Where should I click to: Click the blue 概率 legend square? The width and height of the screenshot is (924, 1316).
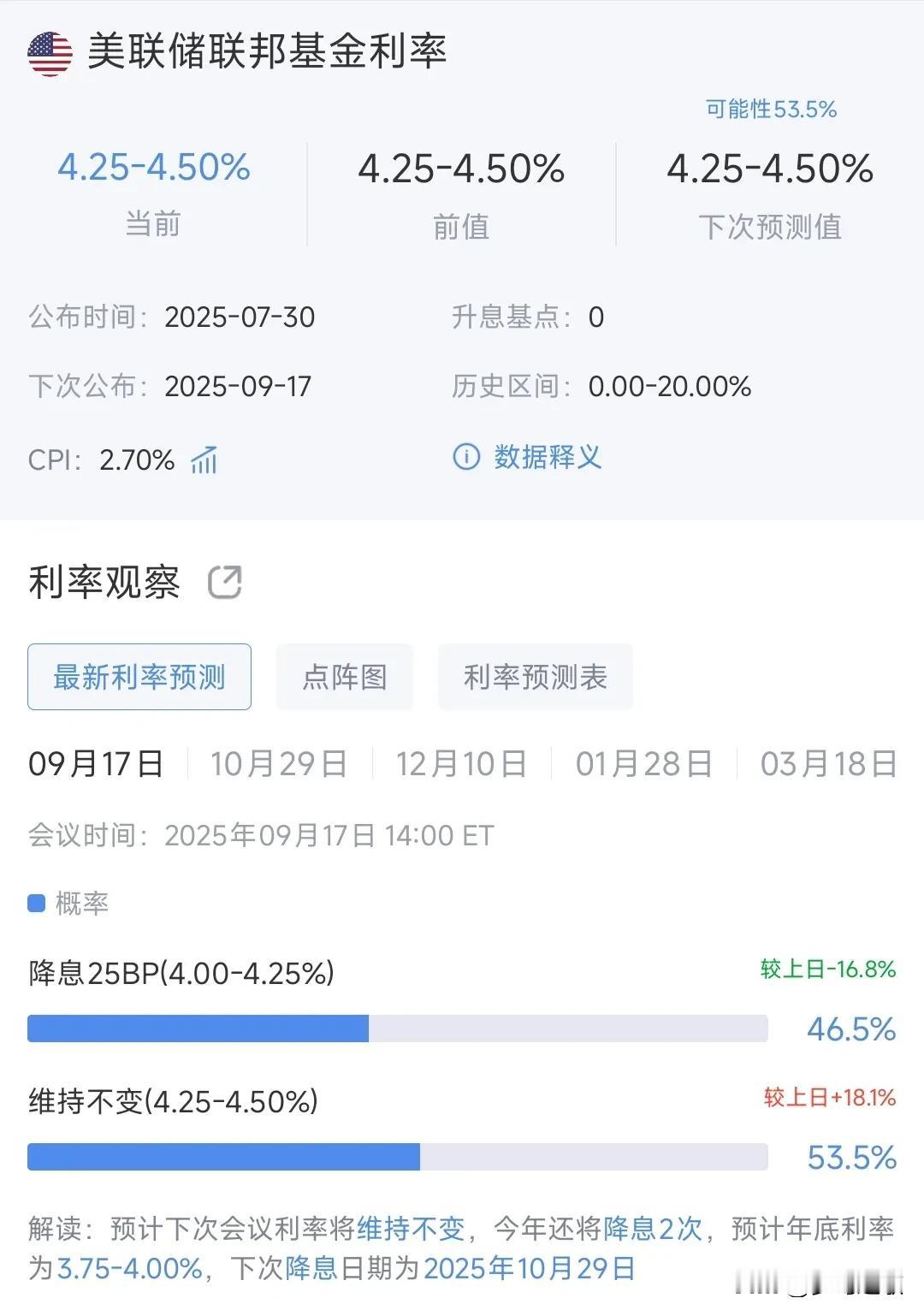pyautogui.click(x=36, y=904)
